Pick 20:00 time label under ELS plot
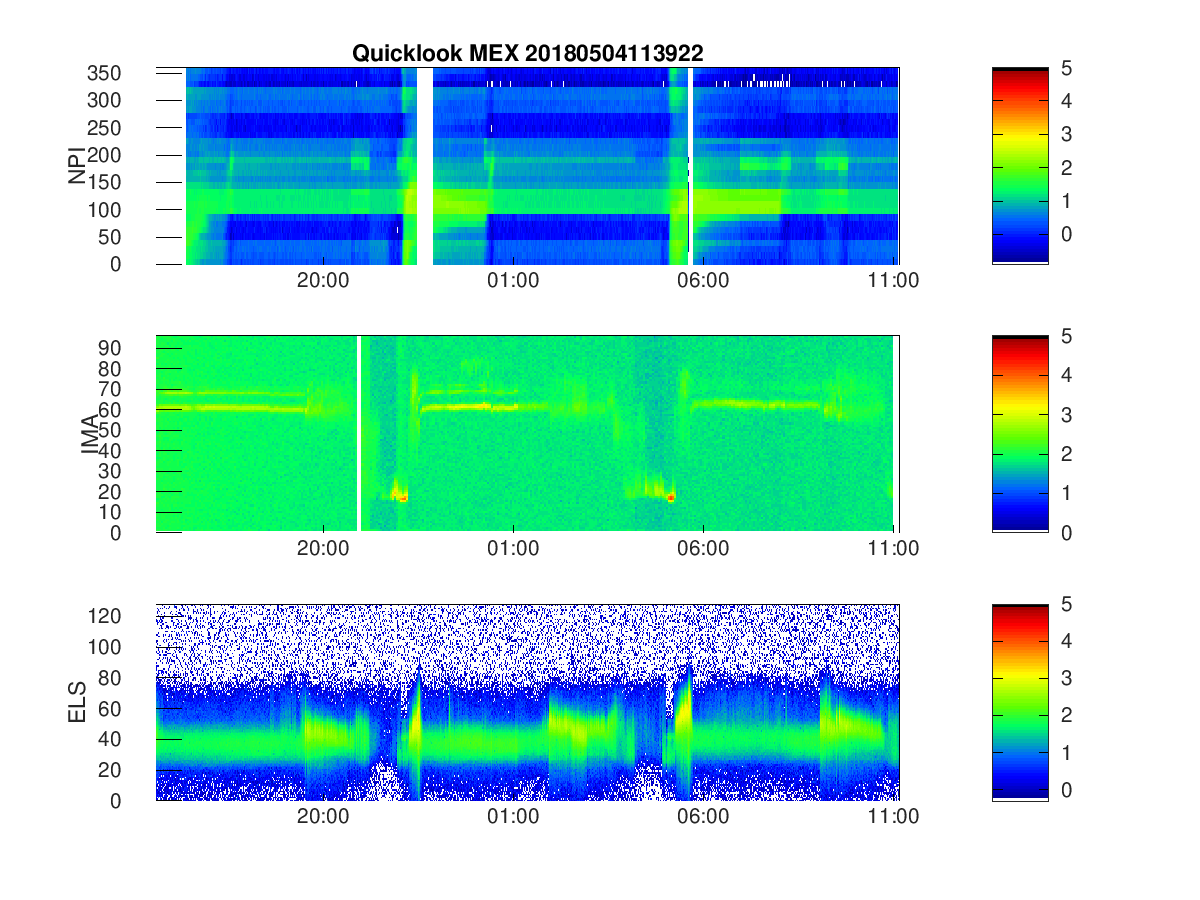Screen dimensions: 1200x900 [x=323, y=816]
